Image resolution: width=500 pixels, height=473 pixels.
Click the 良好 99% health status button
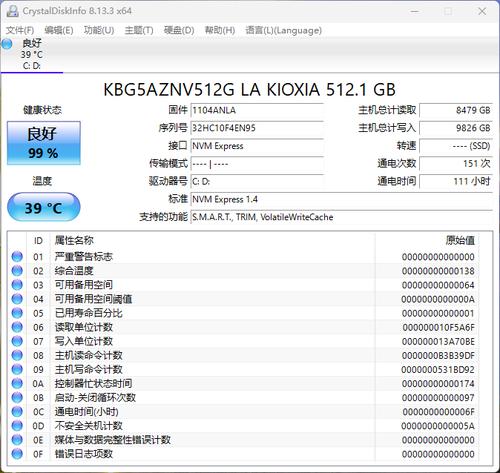44,143
